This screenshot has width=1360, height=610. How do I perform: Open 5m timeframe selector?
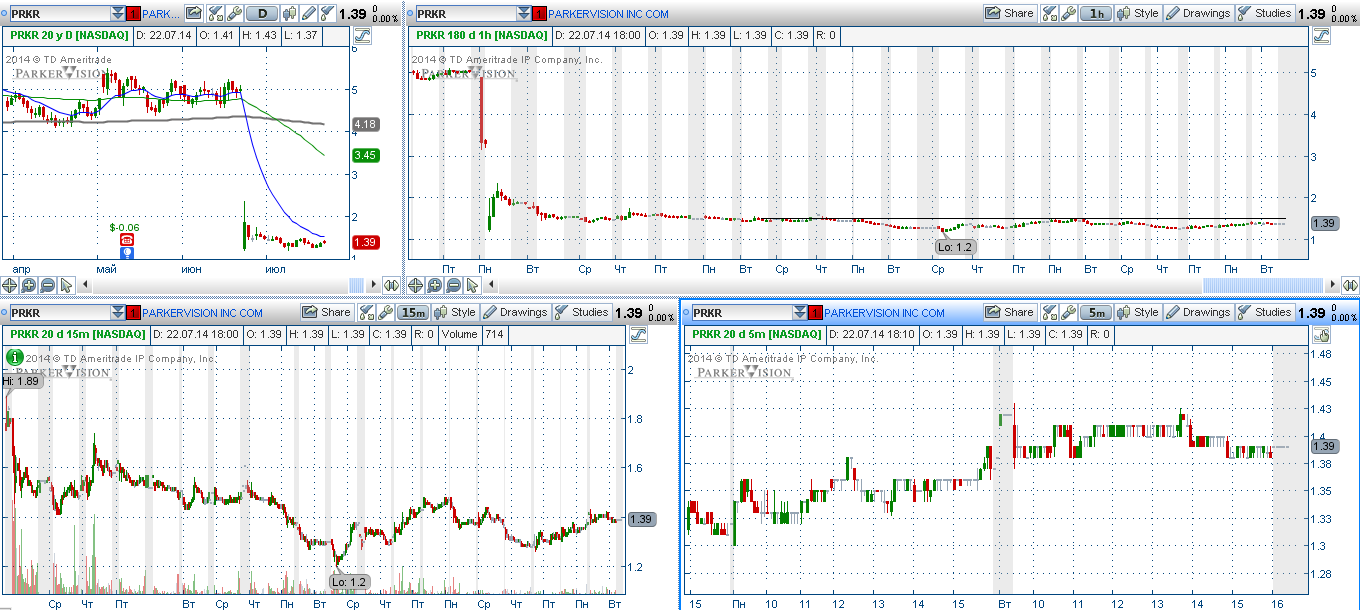coord(1097,313)
